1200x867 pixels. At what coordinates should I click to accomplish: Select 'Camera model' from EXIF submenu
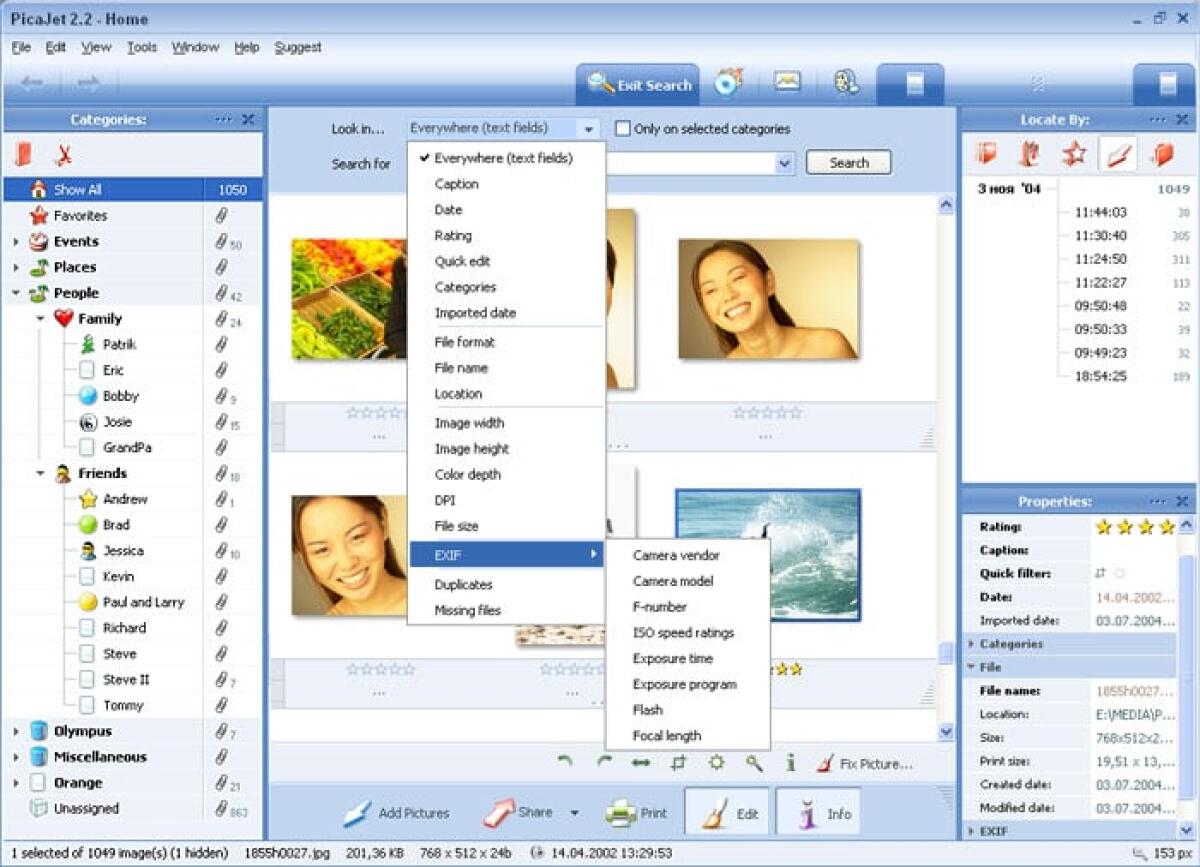point(673,580)
